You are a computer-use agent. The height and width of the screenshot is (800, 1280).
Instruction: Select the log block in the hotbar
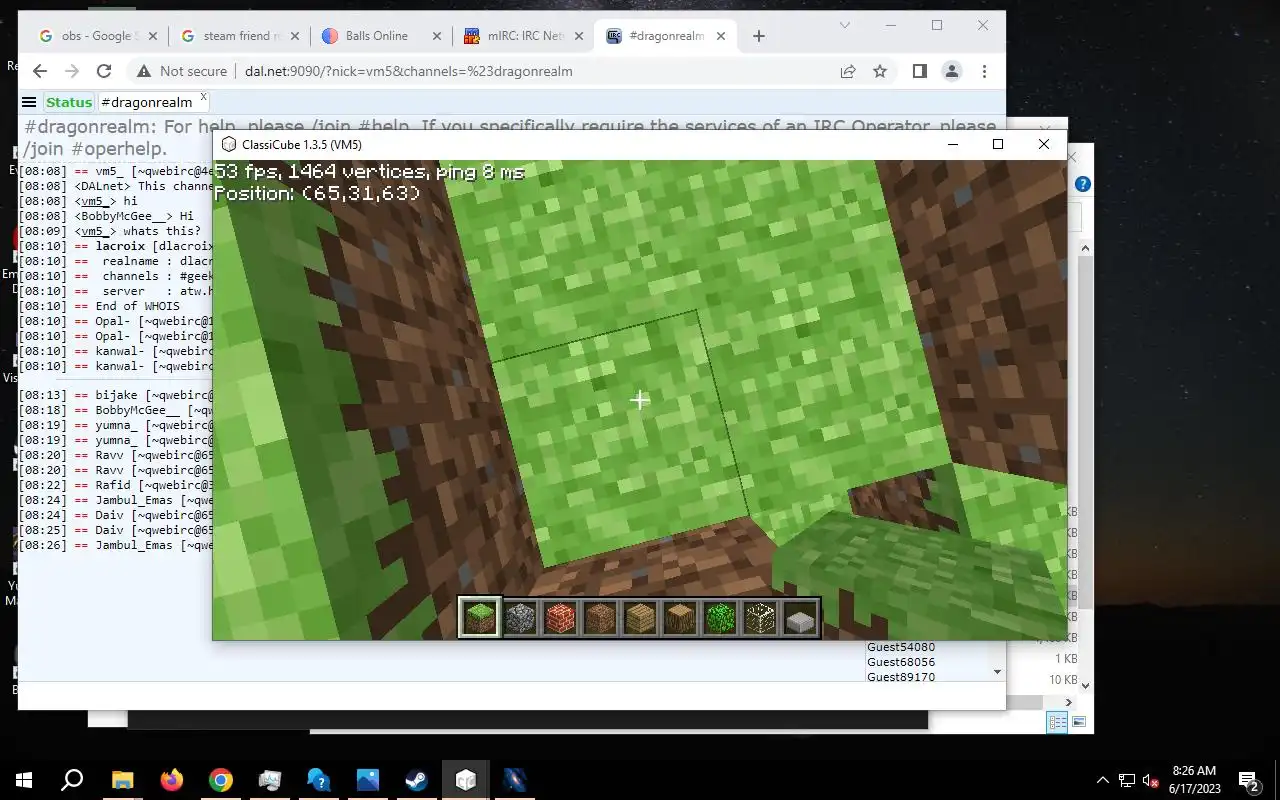[680, 618]
